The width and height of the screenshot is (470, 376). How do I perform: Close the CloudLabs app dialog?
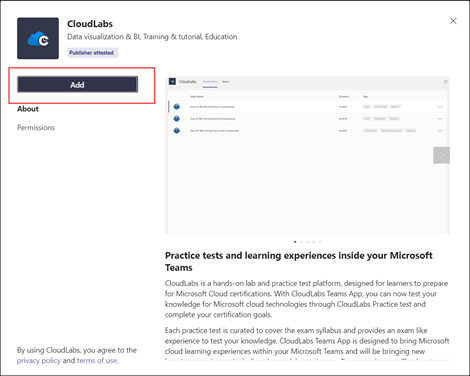click(453, 21)
